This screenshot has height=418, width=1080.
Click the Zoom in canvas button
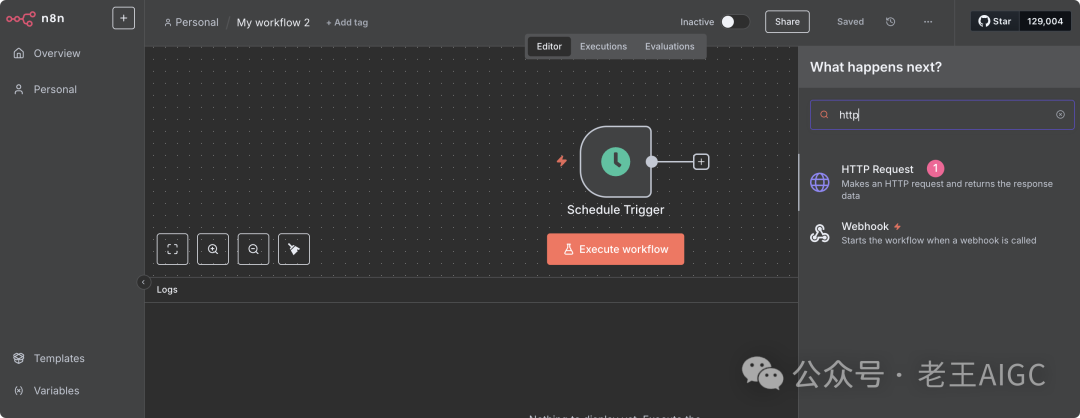pos(213,249)
